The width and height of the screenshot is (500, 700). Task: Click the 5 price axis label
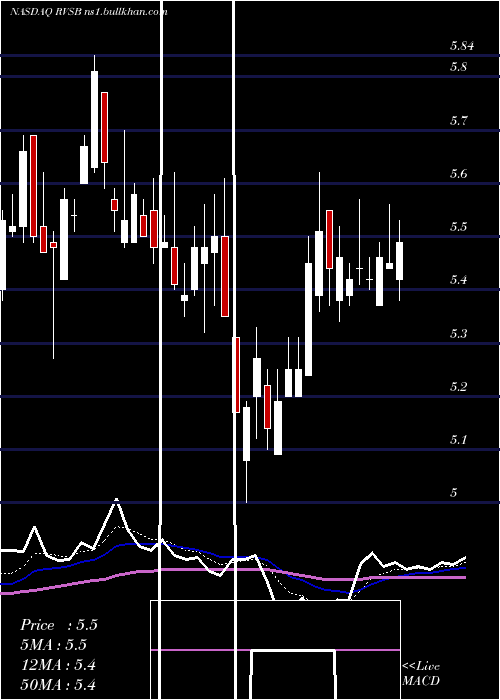point(454,492)
